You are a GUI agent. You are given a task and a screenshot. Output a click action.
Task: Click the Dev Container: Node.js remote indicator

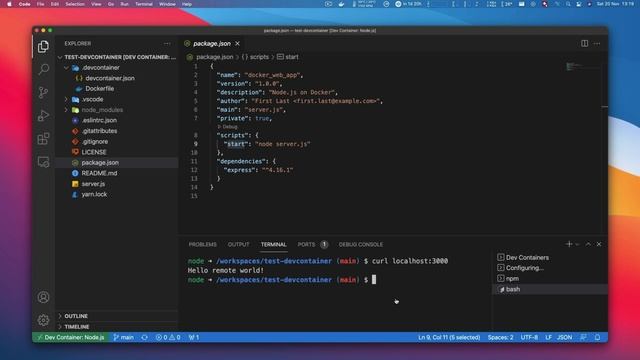(71, 337)
